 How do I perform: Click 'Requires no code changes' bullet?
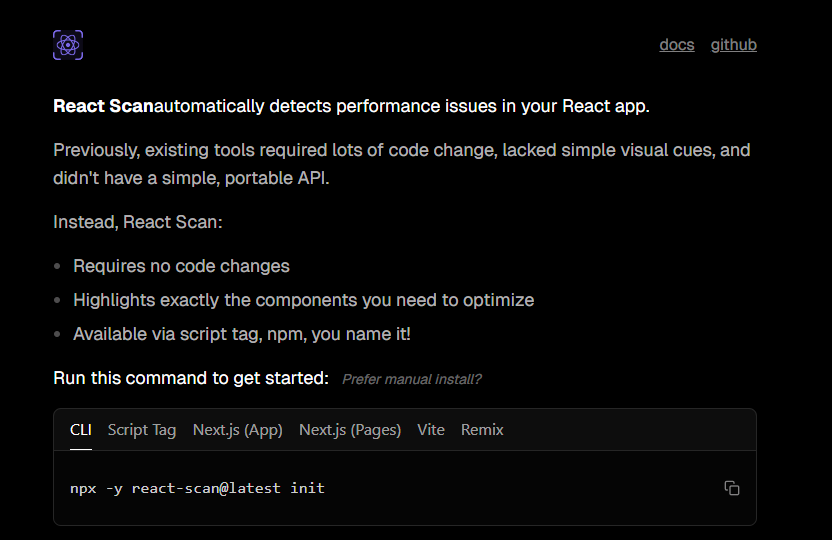pyautogui.click(x=181, y=266)
